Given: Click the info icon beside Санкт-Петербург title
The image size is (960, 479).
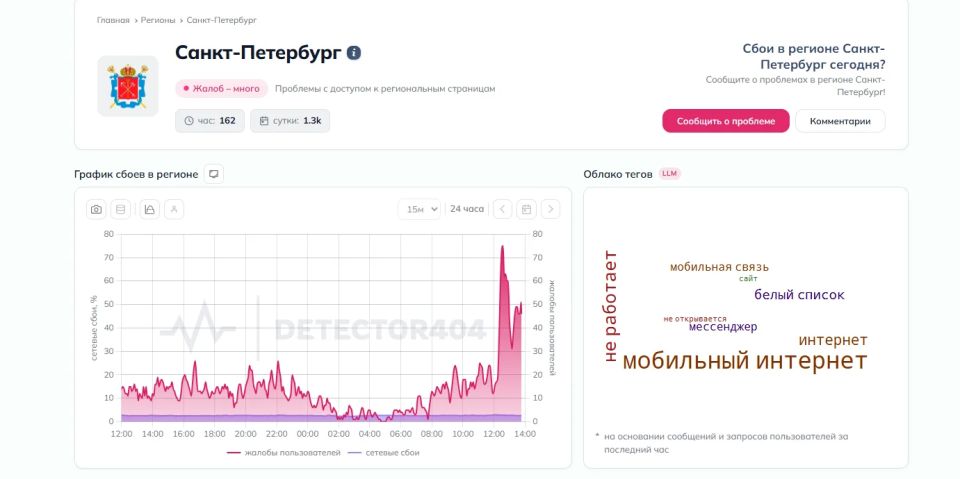Looking at the screenshot, I should tap(354, 53).
